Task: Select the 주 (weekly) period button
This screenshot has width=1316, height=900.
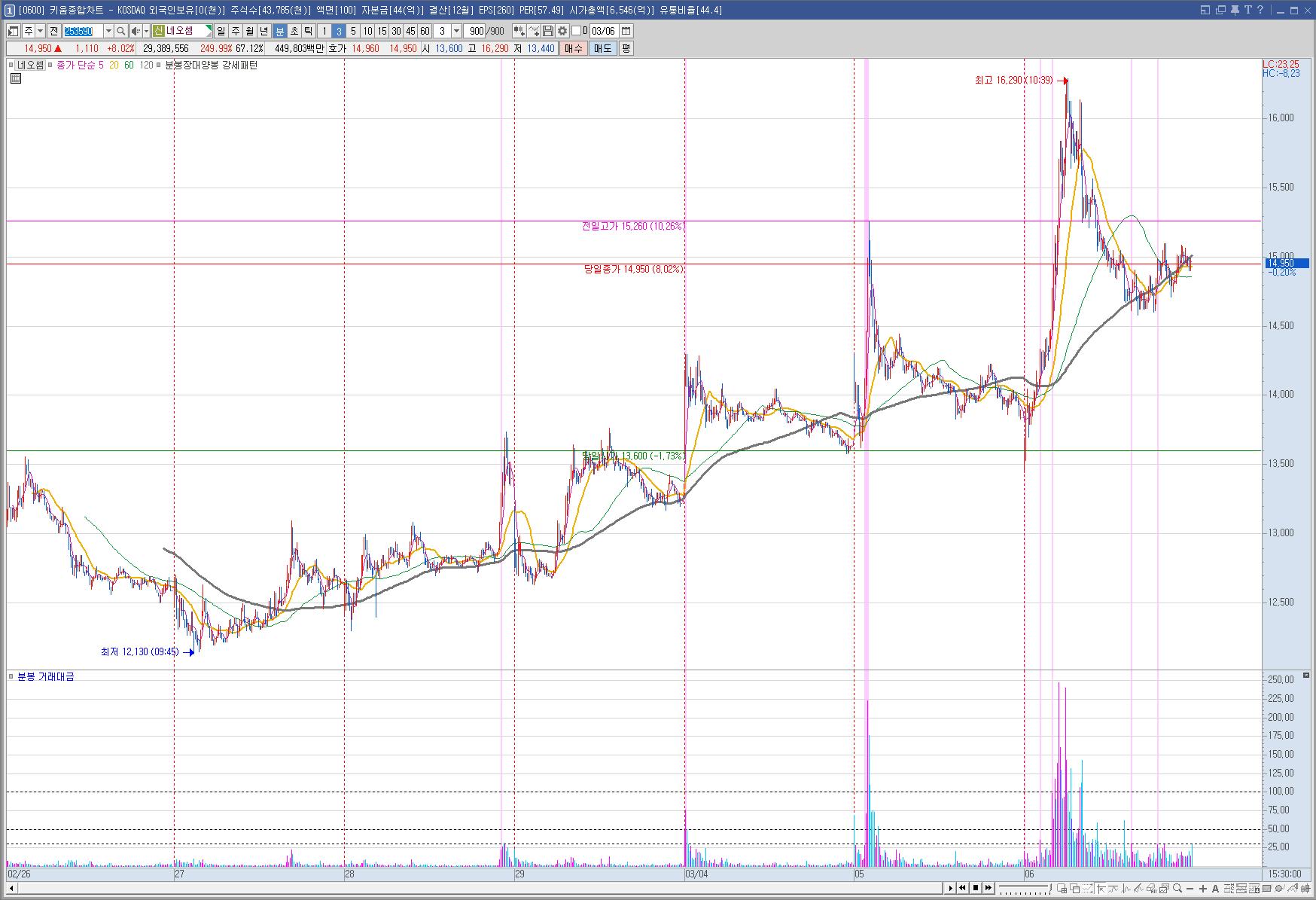Action: click(236, 31)
